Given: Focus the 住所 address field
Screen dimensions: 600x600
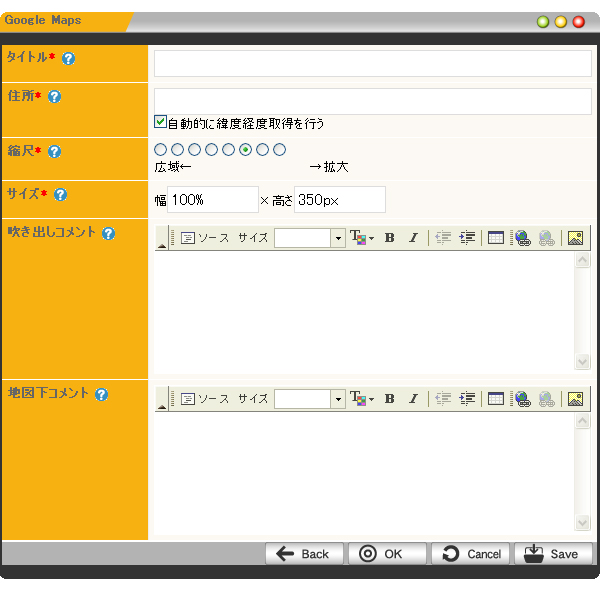Looking at the screenshot, I should tap(373, 101).
